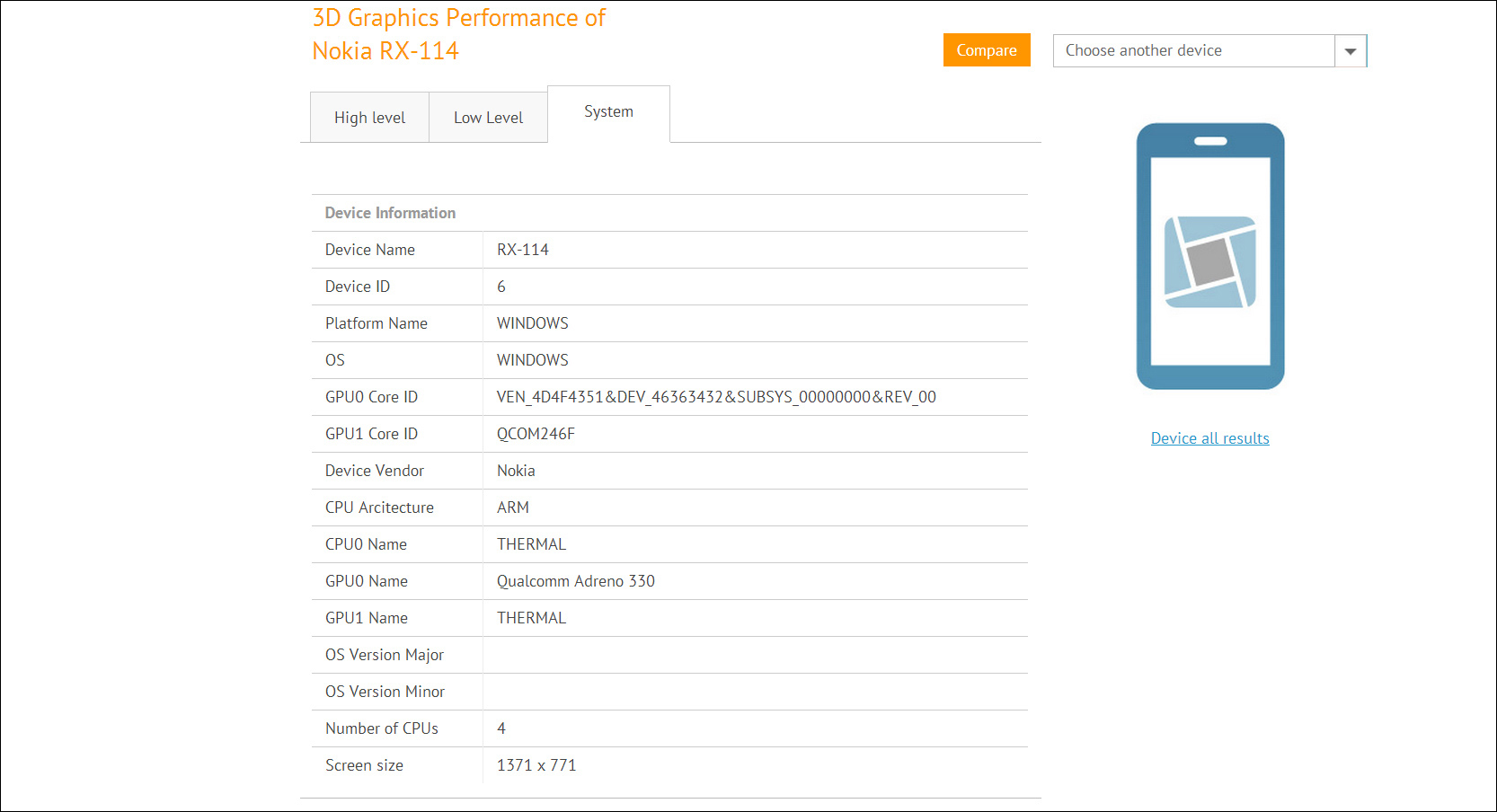The image size is (1497, 812).
Task: Click the 'CPU0 Name' row label
Action: [x=366, y=544]
